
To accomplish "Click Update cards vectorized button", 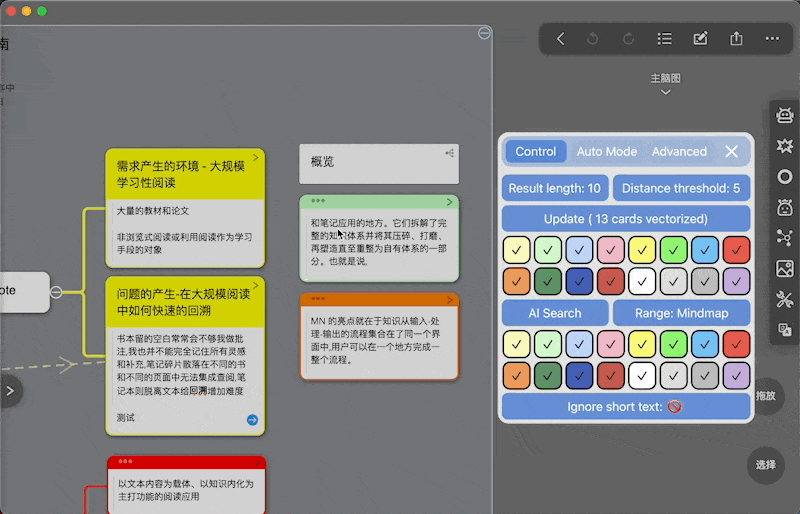I will (x=626, y=219).
